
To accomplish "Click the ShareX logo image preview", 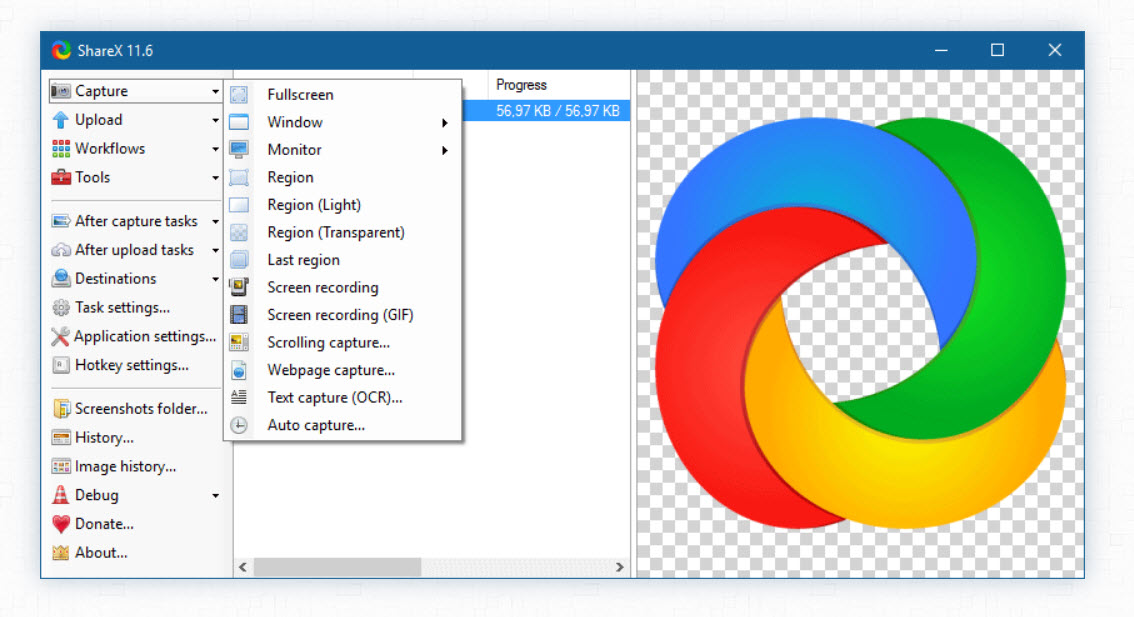I will click(860, 323).
